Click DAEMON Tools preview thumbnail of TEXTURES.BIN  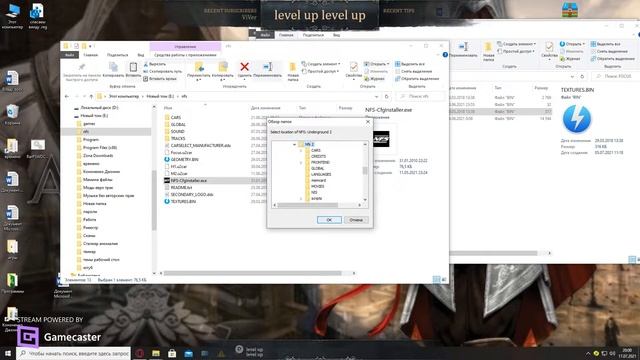[x=576, y=119]
